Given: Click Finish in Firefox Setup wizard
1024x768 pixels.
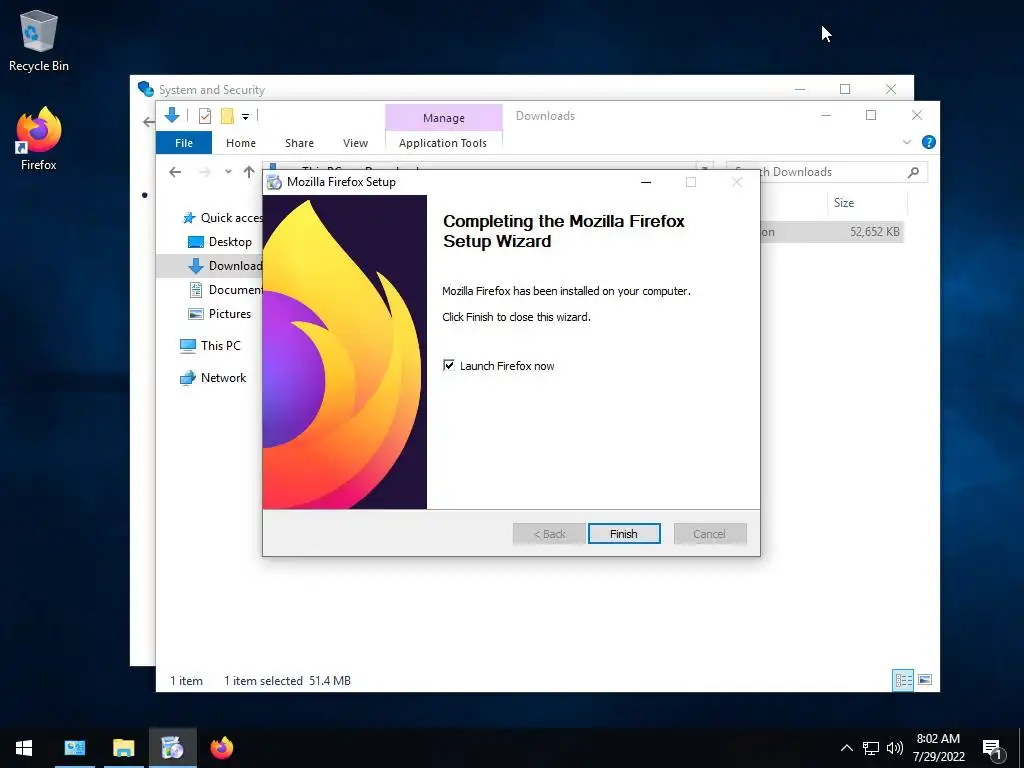Looking at the screenshot, I should (624, 534).
